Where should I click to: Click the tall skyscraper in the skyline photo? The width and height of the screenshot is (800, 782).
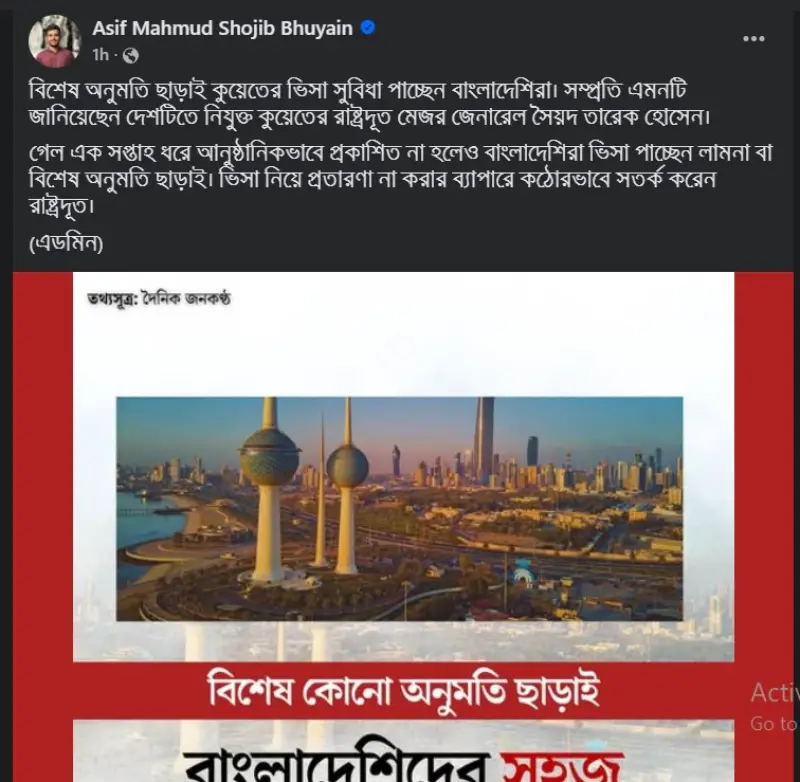[484, 441]
